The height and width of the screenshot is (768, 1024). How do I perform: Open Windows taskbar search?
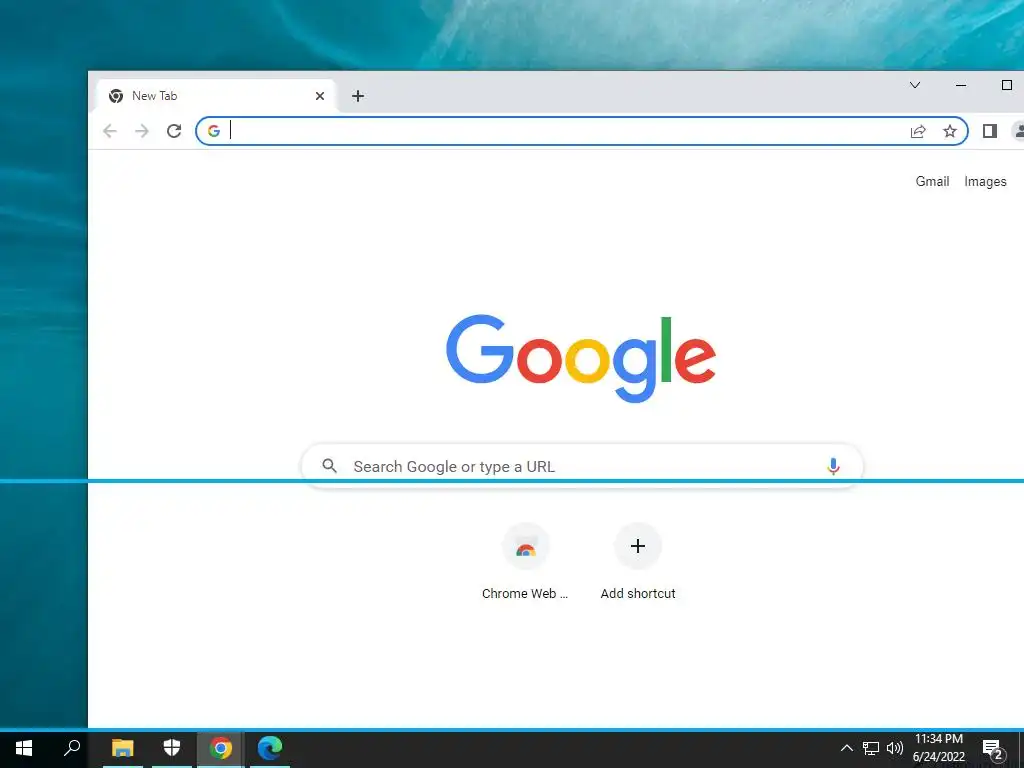(72, 748)
